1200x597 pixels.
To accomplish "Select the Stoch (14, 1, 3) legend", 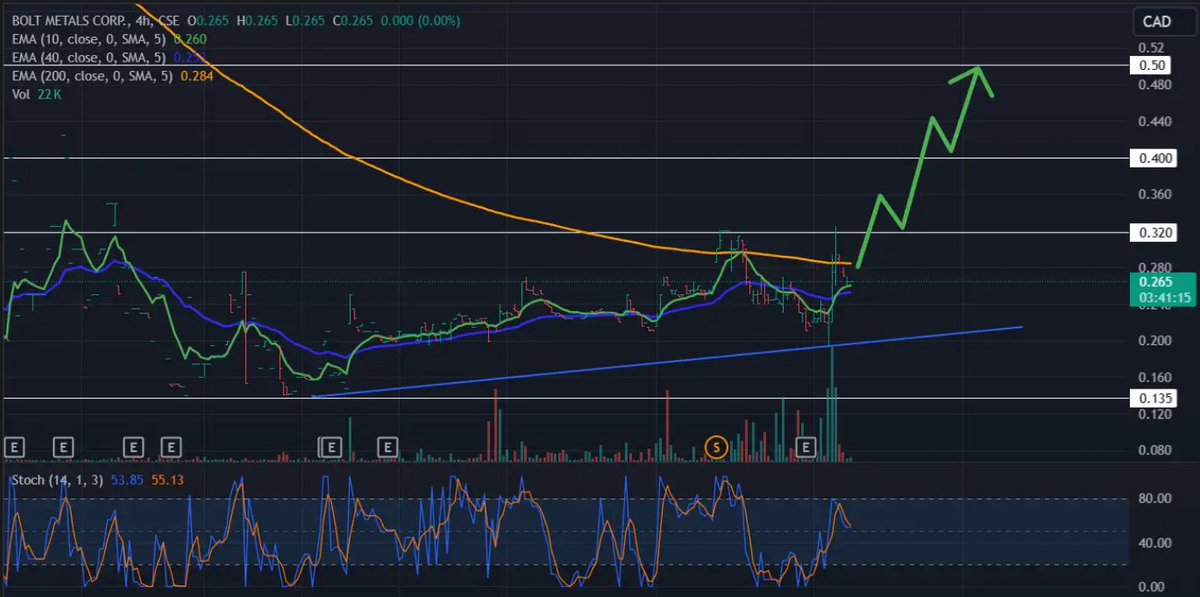I will [57, 481].
